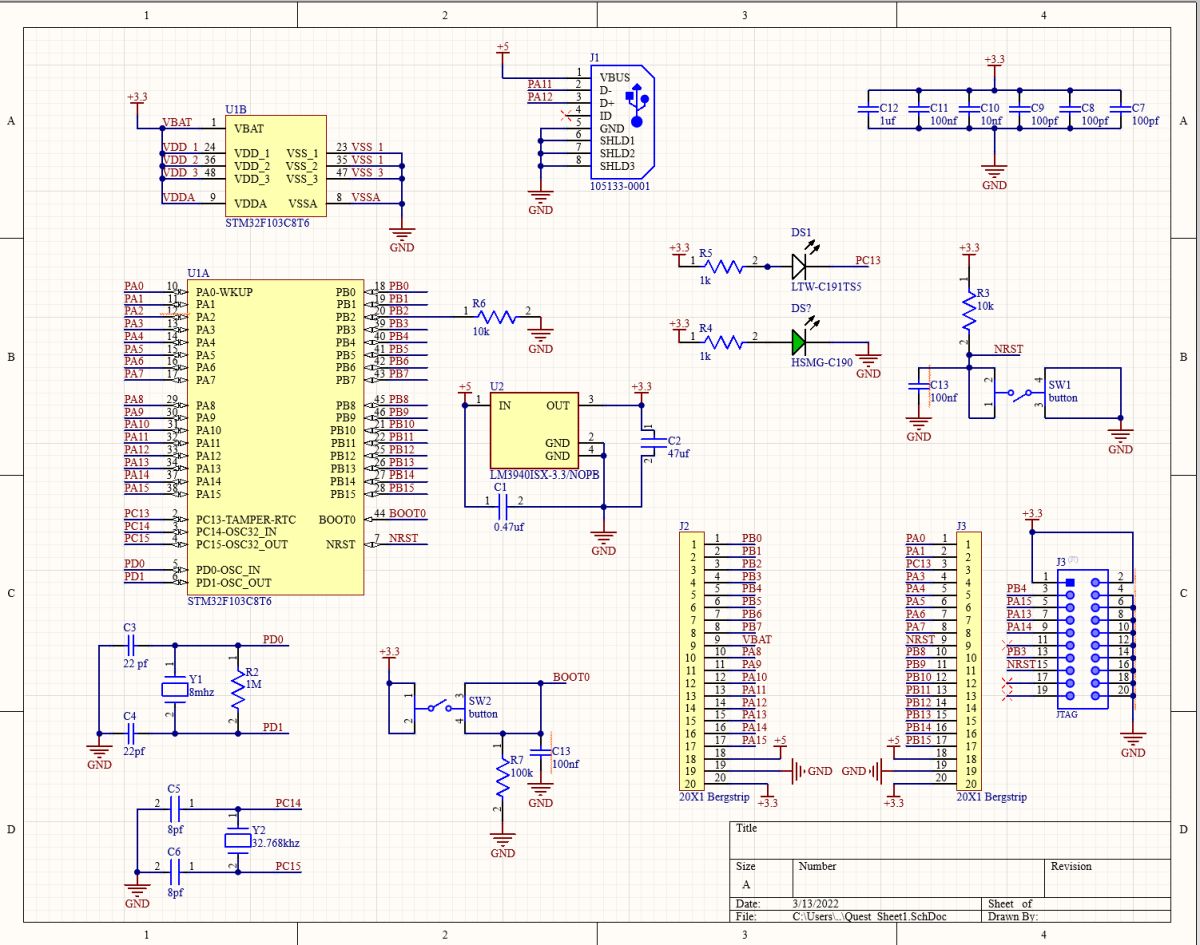Select the Y1 8mhz crystal symbol
This screenshot has width=1200, height=945.
tap(176, 690)
